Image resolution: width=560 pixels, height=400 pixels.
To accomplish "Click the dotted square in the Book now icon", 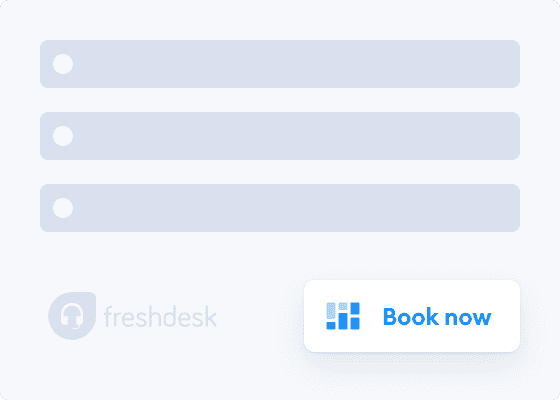I will [343, 306].
